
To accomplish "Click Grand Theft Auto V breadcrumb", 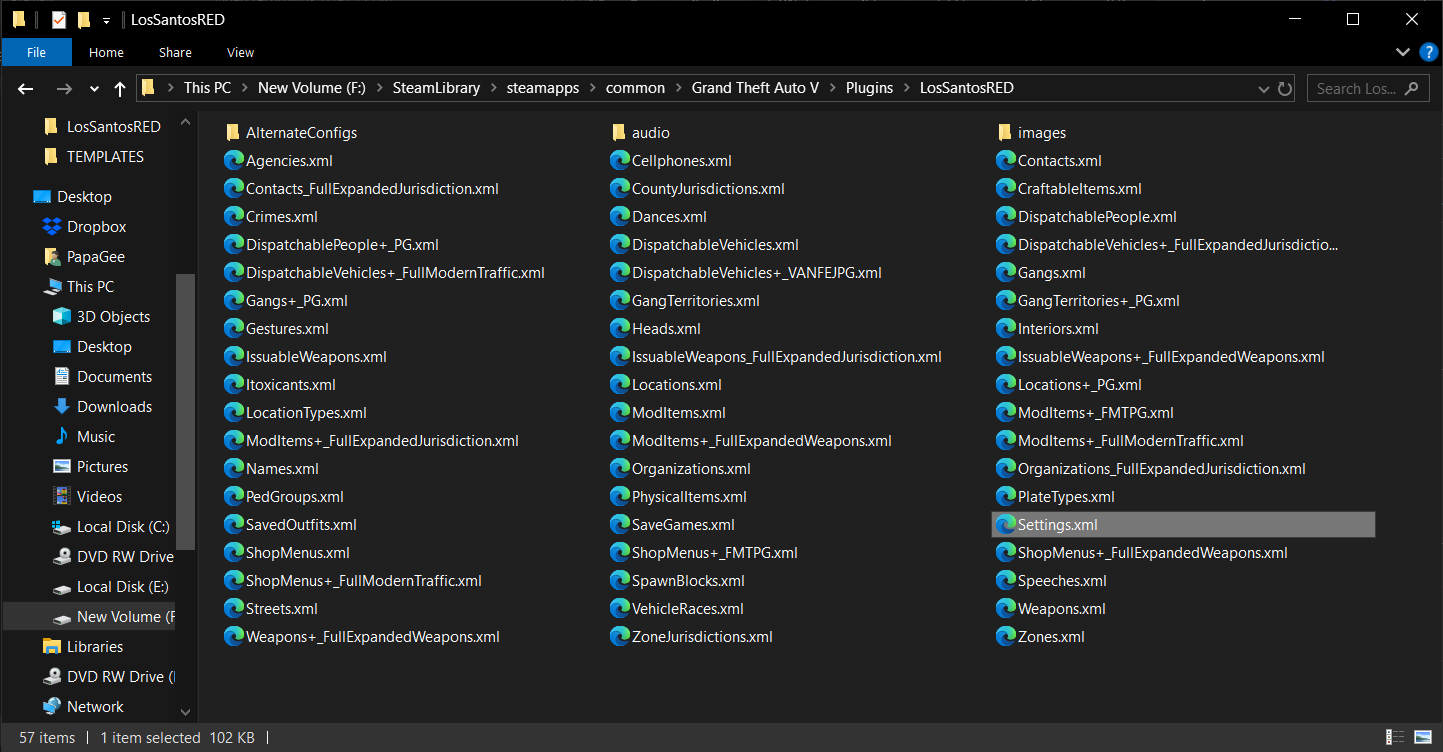I will point(755,88).
